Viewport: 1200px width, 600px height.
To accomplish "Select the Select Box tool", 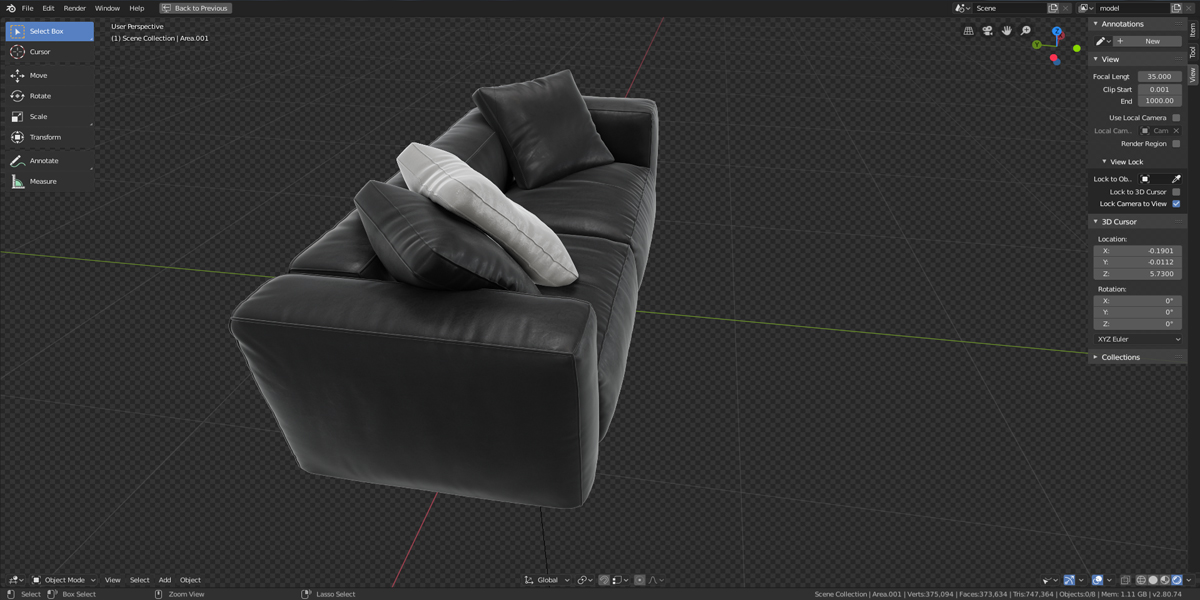I will click(50, 31).
